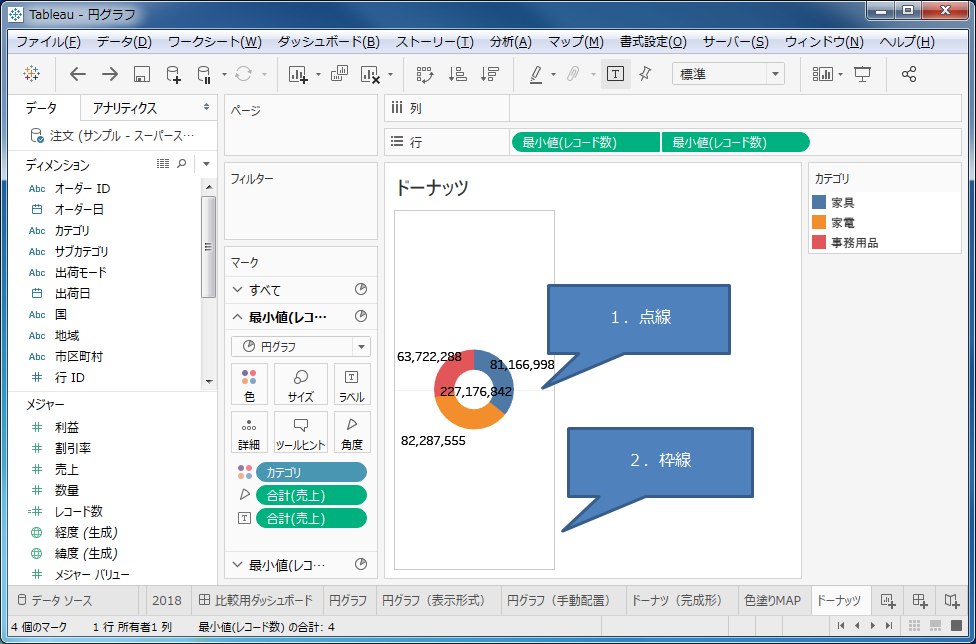Viewport: 976px width, 644px height.
Task: Collapse the すべて marks section
Action: click(237, 290)
